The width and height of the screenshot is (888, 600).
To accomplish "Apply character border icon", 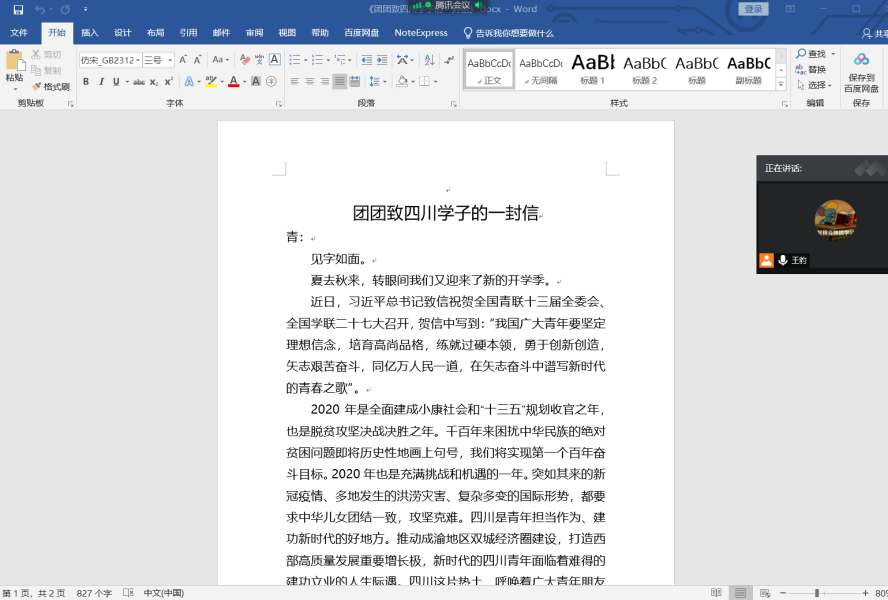I will point(275,59).
